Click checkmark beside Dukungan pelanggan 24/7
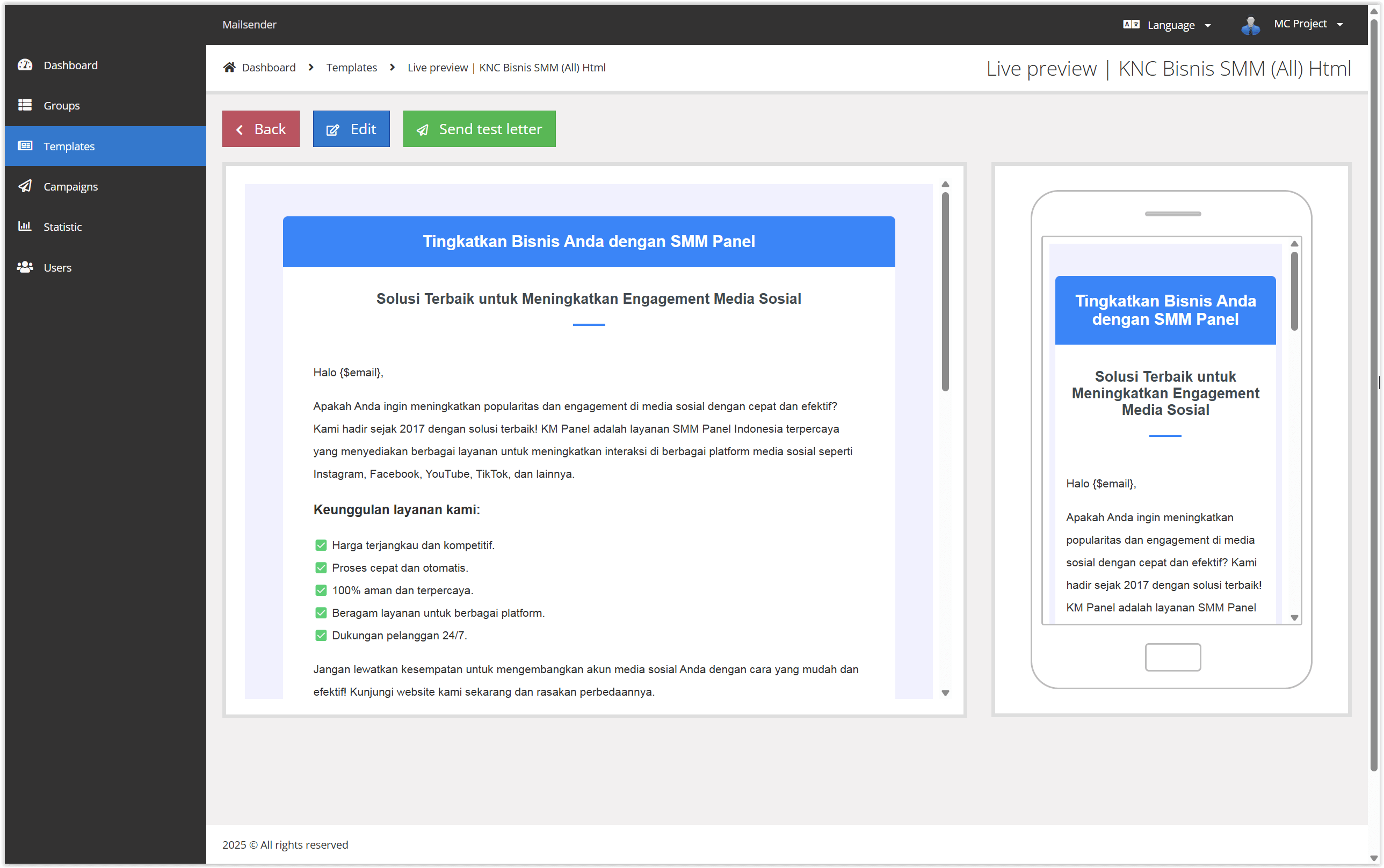The width and height of the screenshot is (1384, 868). point(321,636)
